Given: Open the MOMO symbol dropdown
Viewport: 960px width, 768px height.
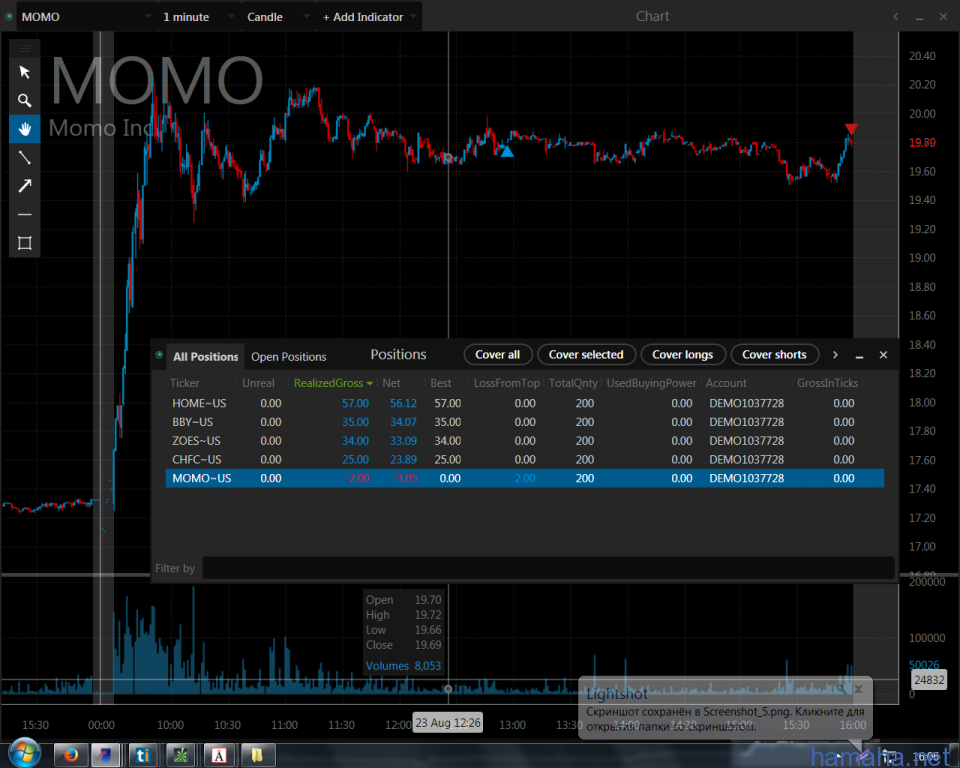Looking at the screenshot, I should [86, 17].
